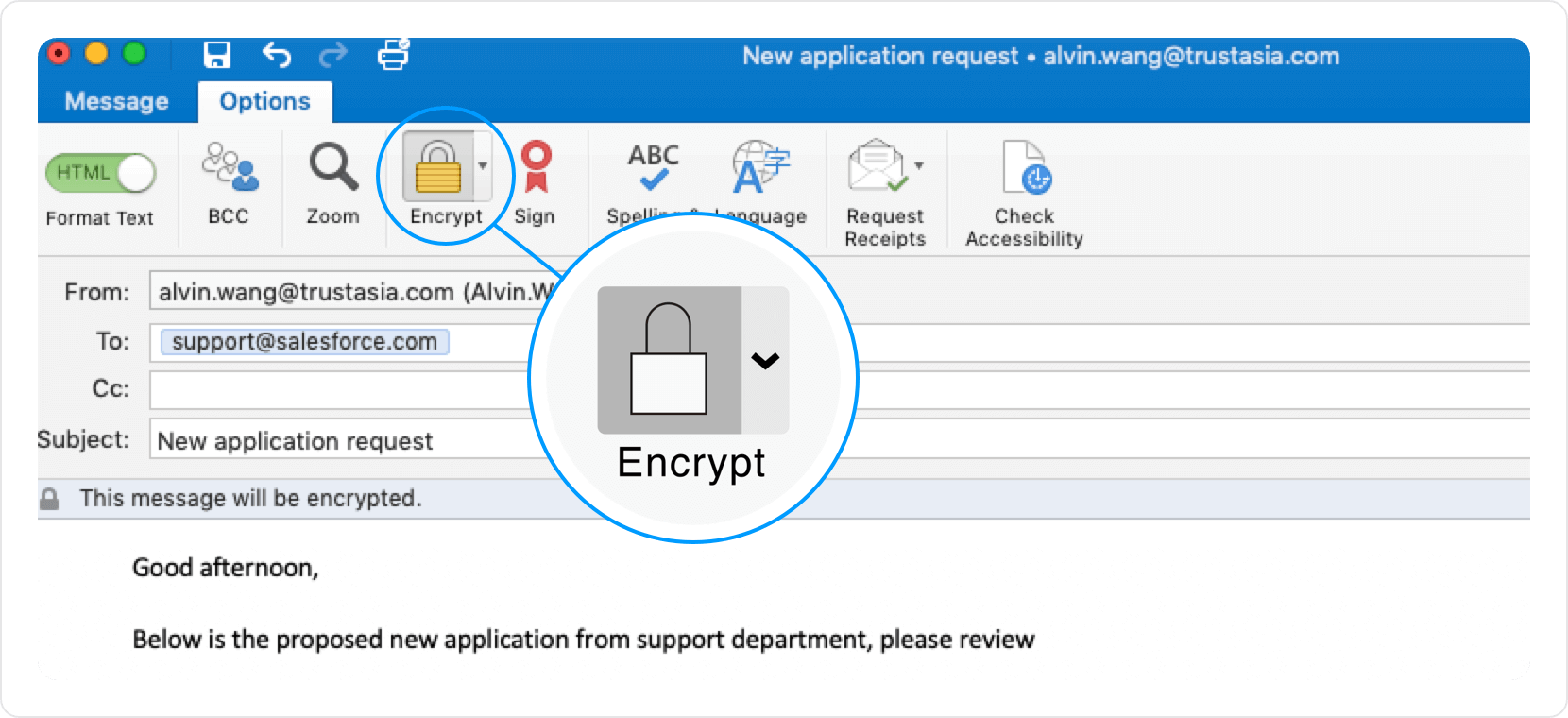Viewport: 1568px width, 718px height.
Task: Click into the Subject field
Action: point(340,440)
